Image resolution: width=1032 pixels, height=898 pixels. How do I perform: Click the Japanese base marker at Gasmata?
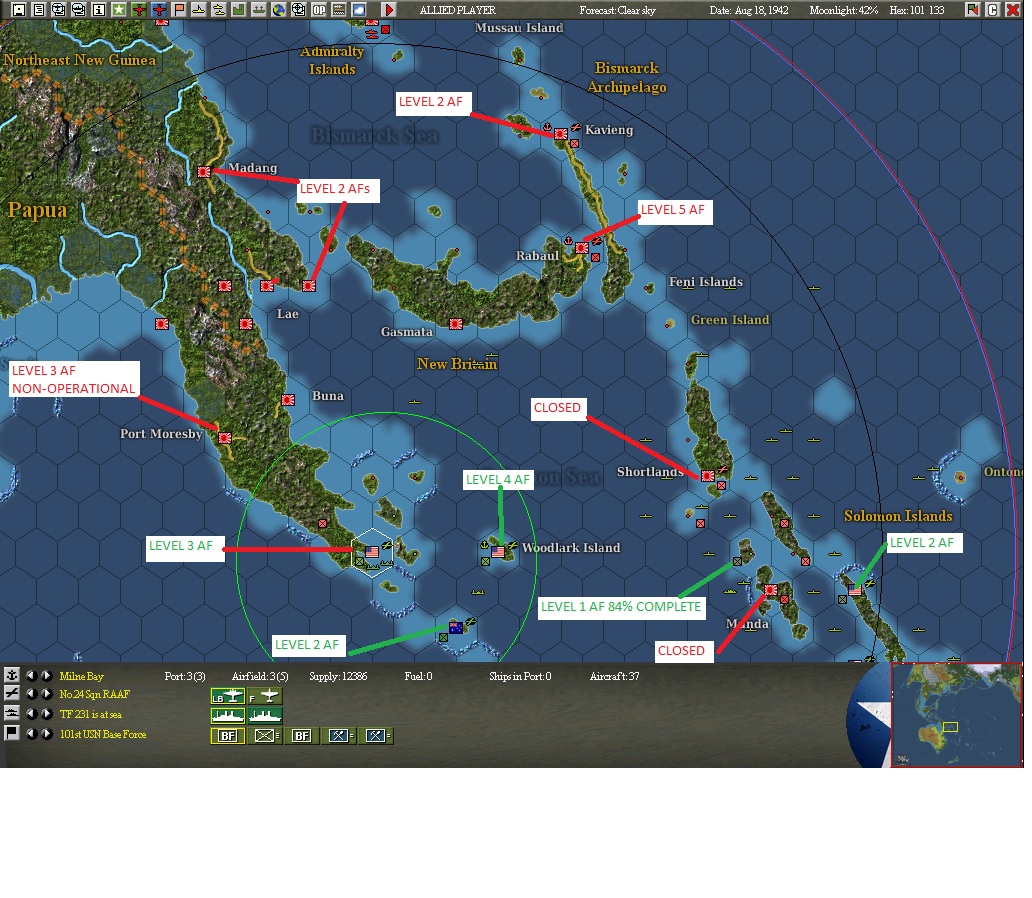click(x=455, y=324)
